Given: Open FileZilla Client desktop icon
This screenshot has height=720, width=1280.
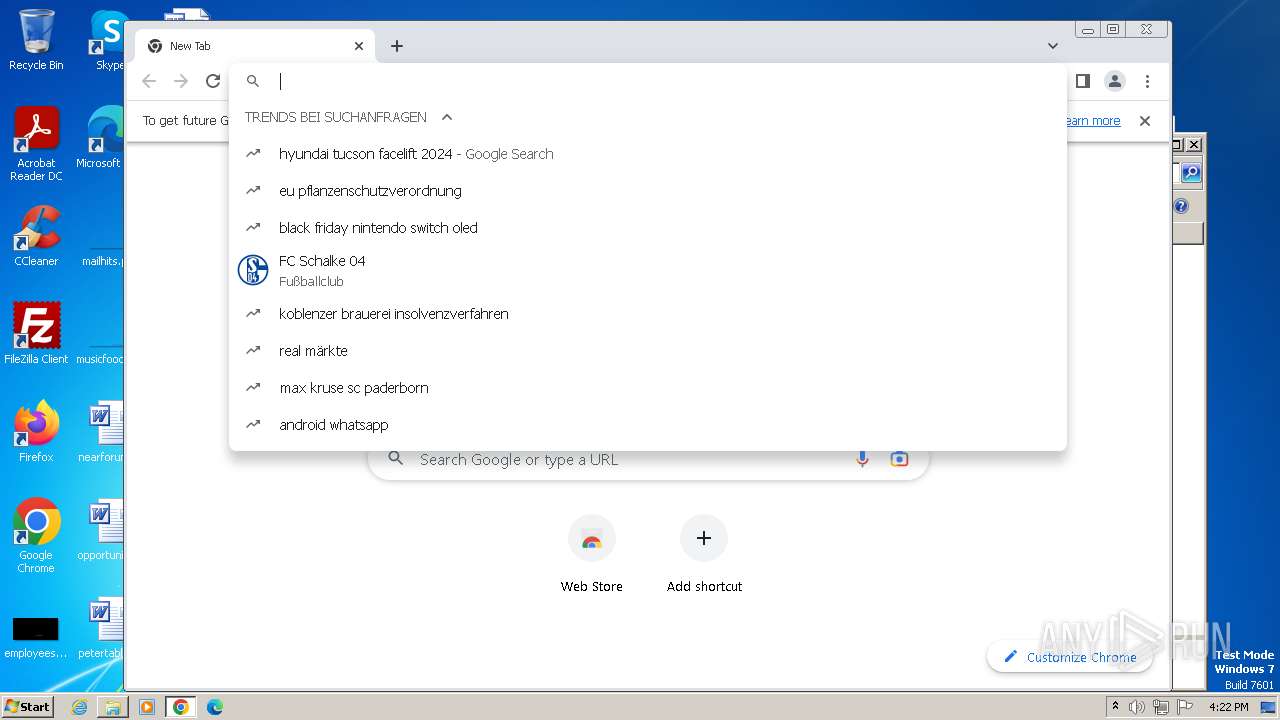Looking at the screenshot, I should pyautogui.click(x=36, y=333).
